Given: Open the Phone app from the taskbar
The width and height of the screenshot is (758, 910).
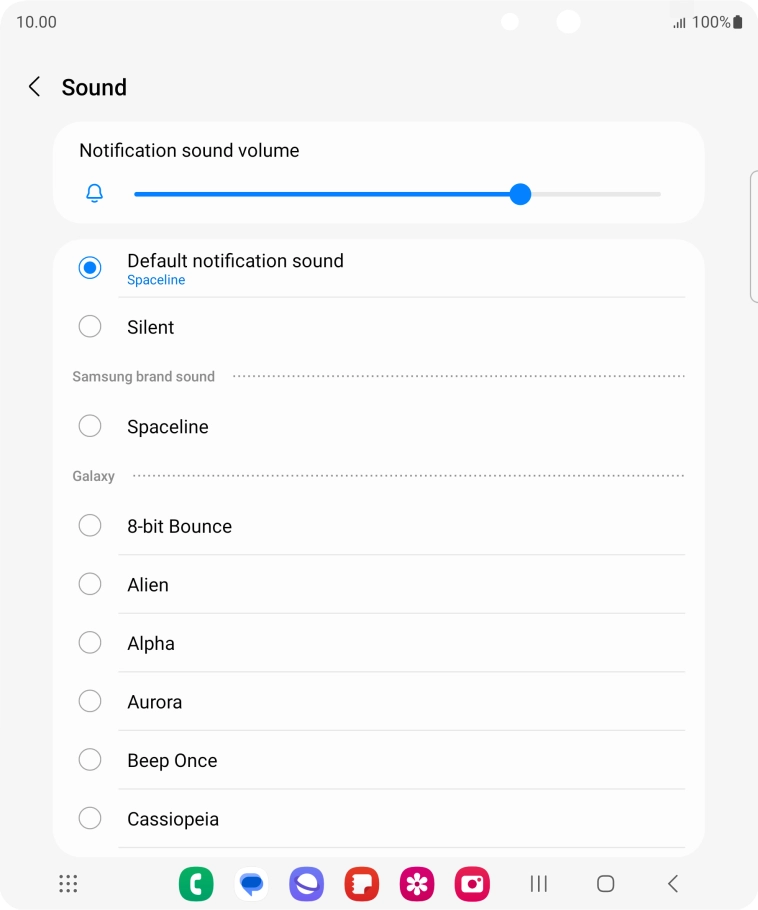Looking at the screenshot, I should pyautogui.click(x=196, y=883).
